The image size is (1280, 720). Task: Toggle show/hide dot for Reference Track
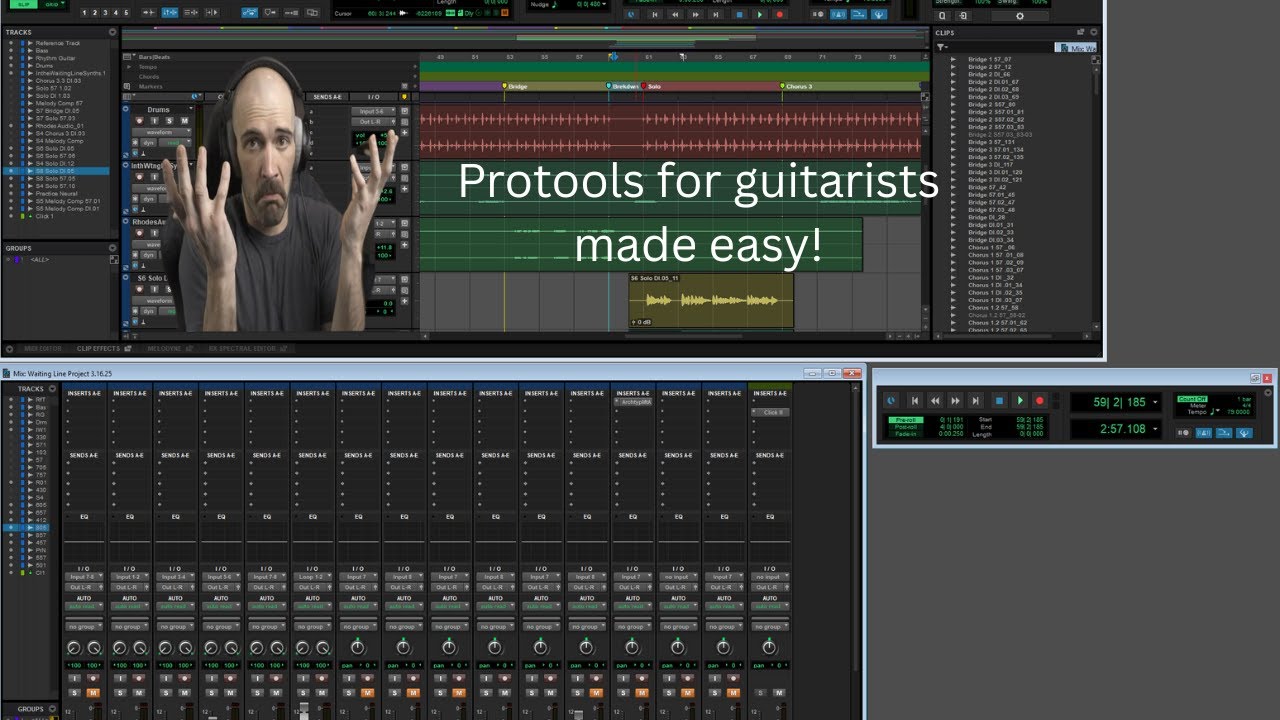point(11,43)
